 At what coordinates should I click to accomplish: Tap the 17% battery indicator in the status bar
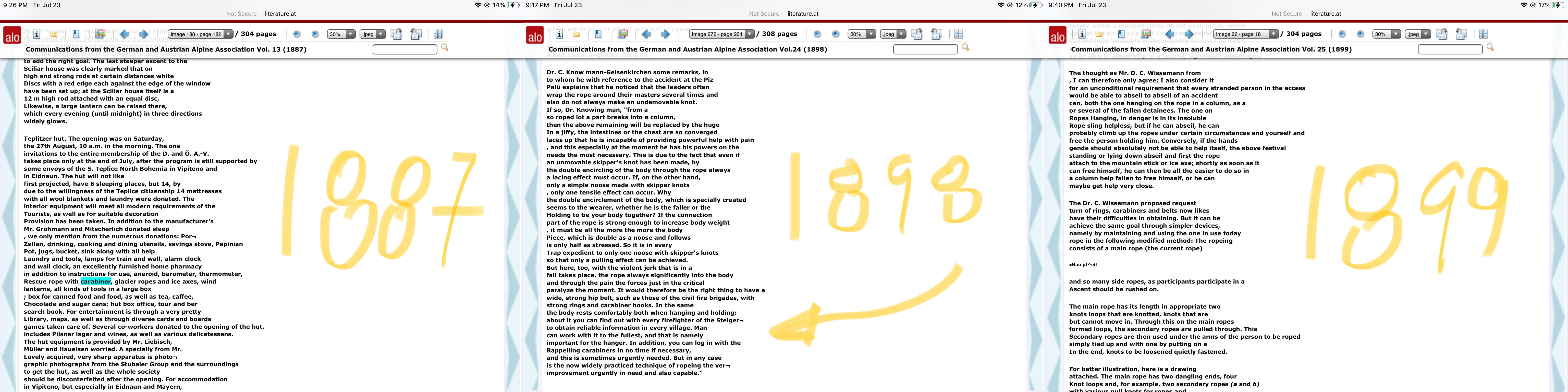point(1552,5)
